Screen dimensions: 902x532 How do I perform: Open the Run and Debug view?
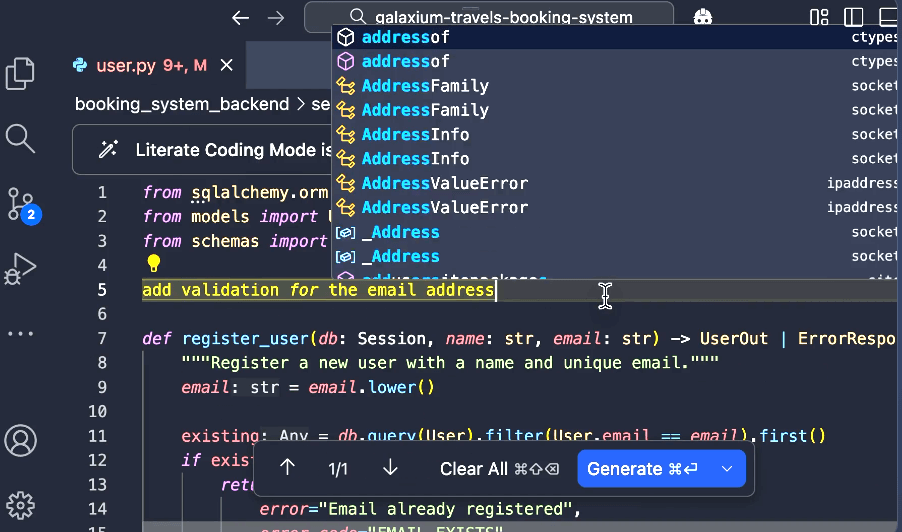pos(21,269)
